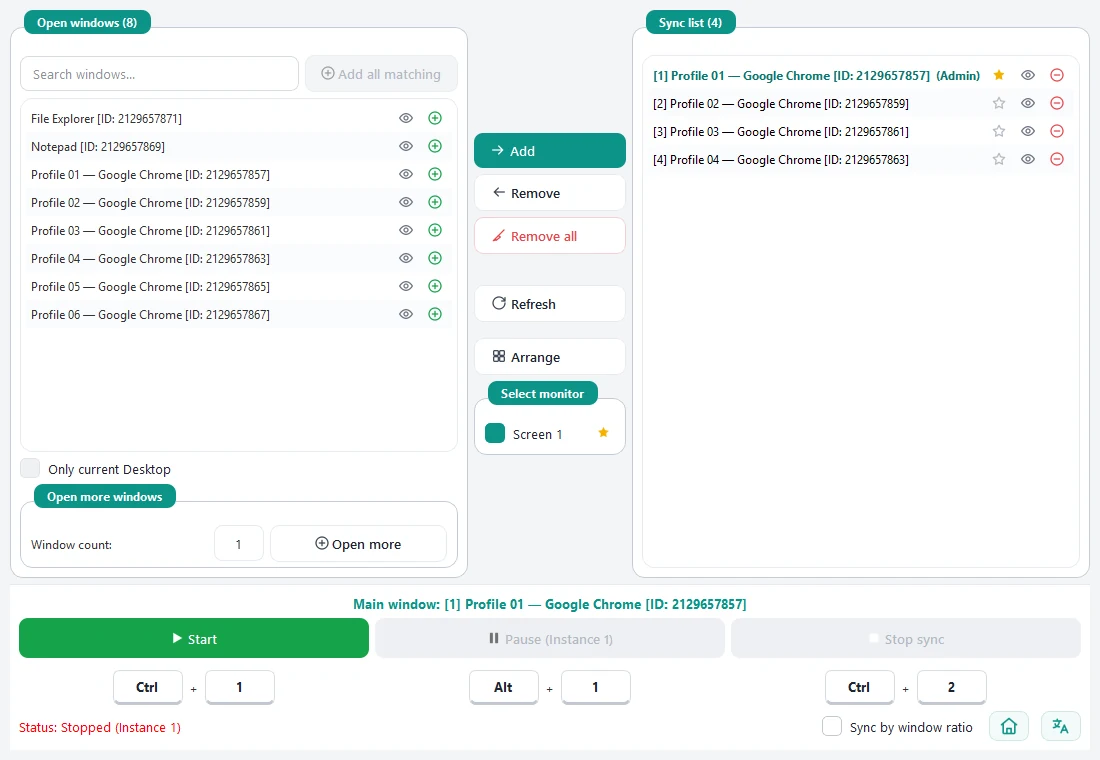Click plus icon for Profile 02 in open windows

pos(435,202)
